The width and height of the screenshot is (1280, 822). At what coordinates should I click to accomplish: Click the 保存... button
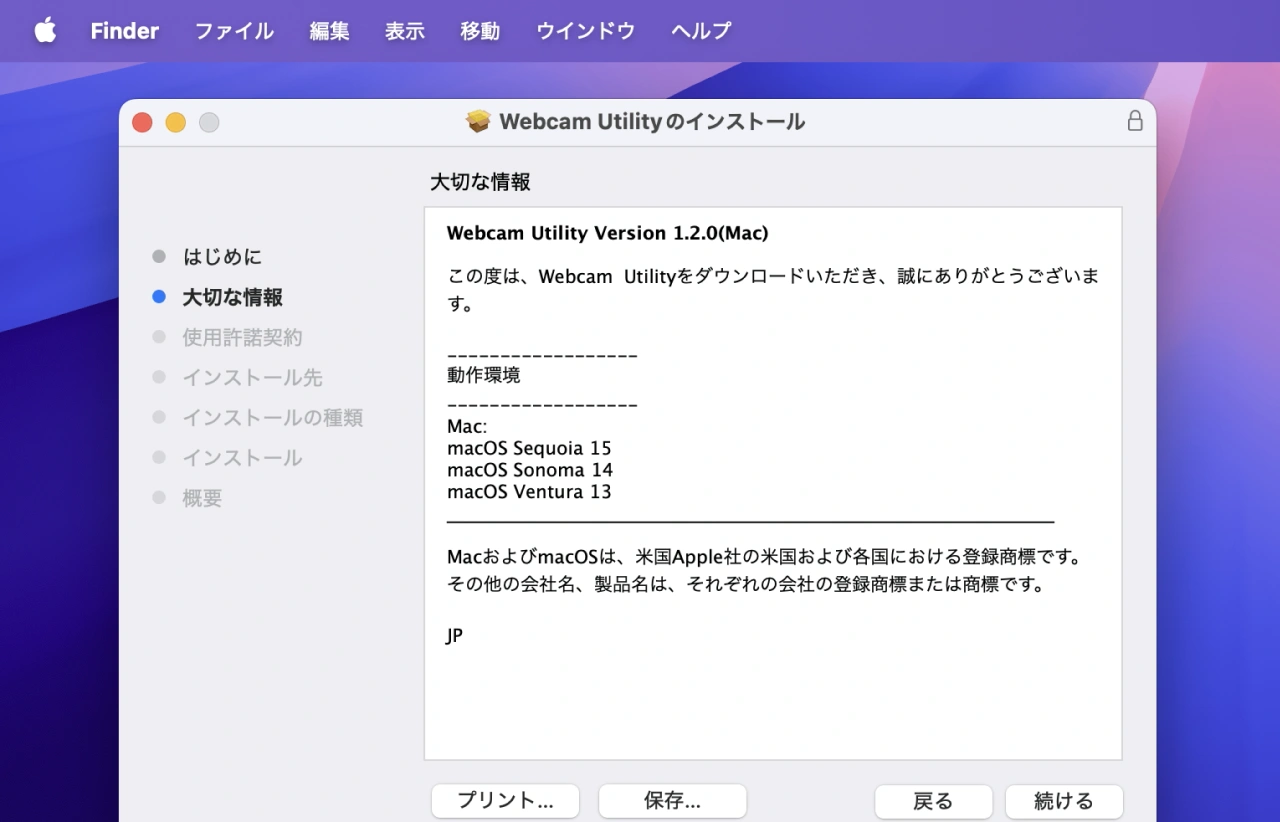672,801
